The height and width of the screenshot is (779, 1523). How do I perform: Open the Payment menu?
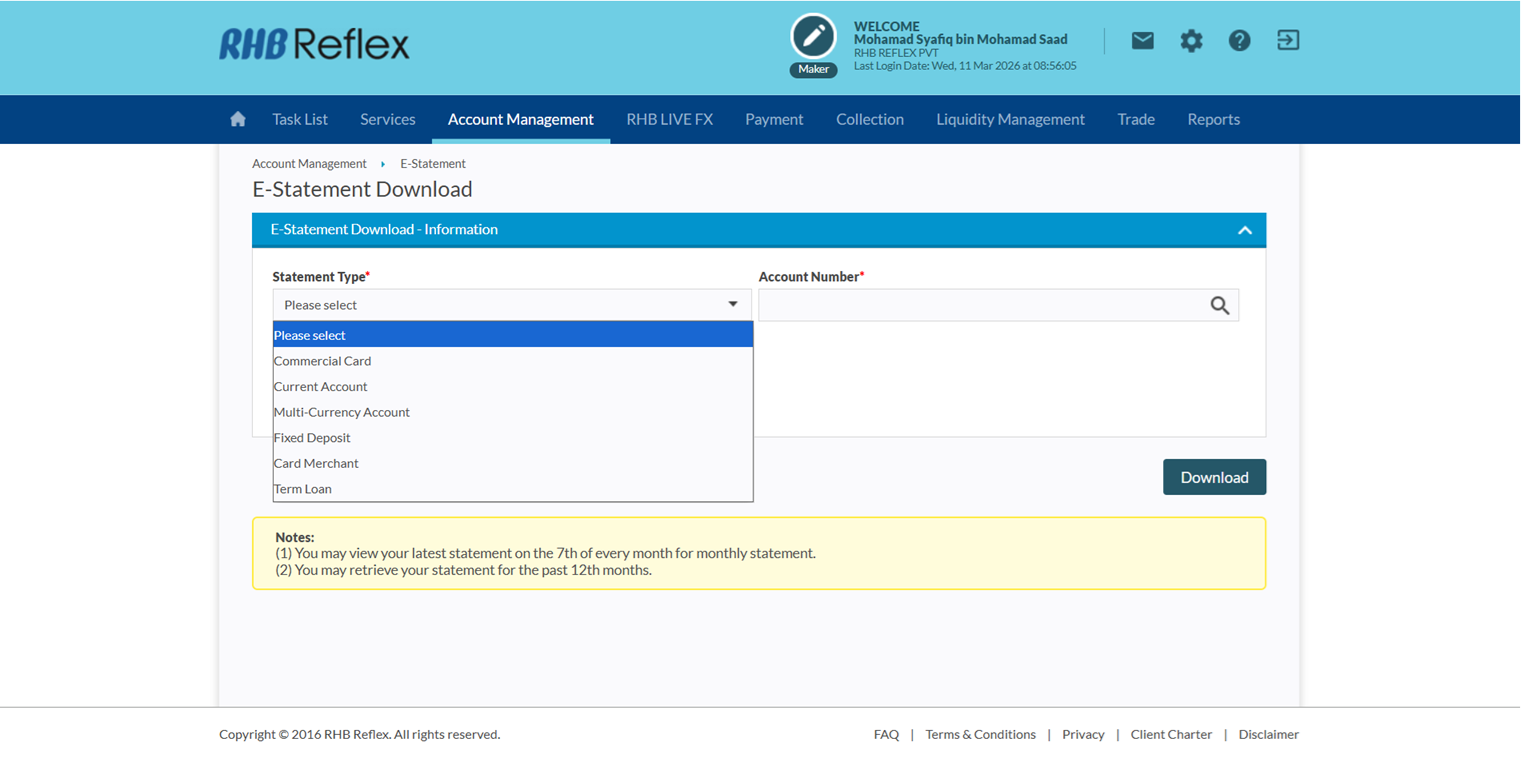(x=774, y=119)
